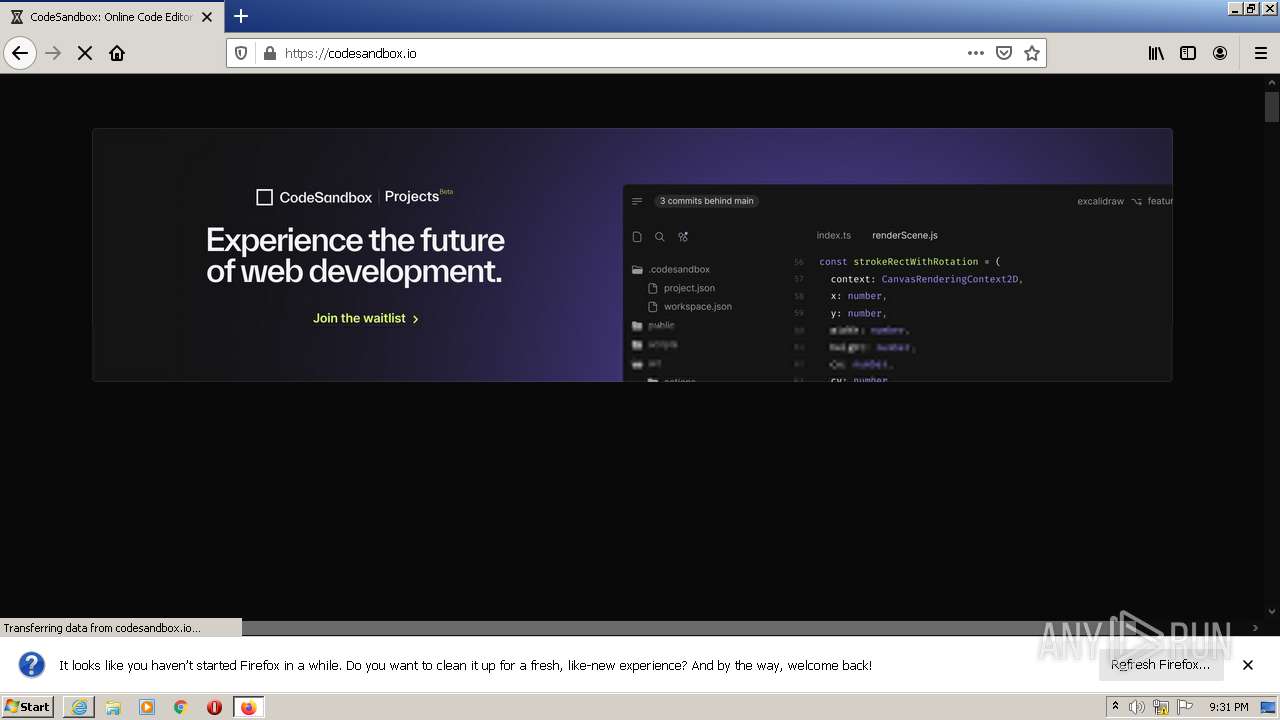
Task: Open the Library view
Action: point(1156,53)
